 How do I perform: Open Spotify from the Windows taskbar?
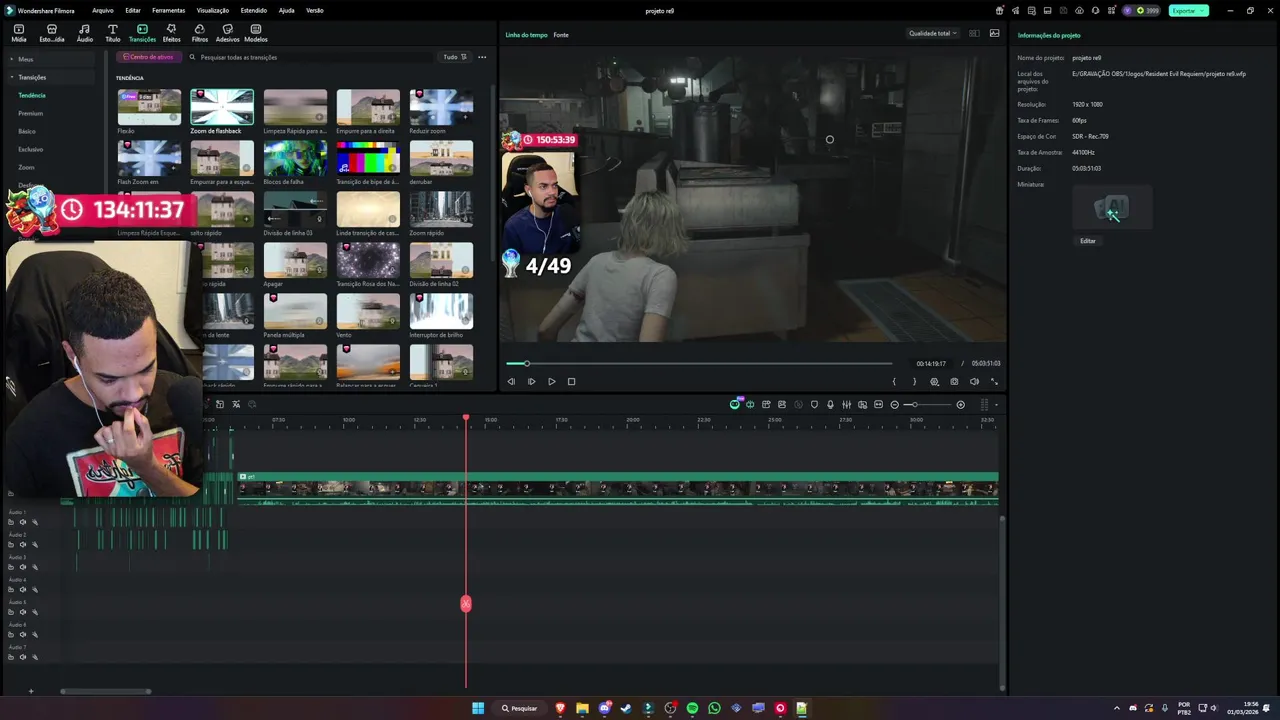(692, 708)
